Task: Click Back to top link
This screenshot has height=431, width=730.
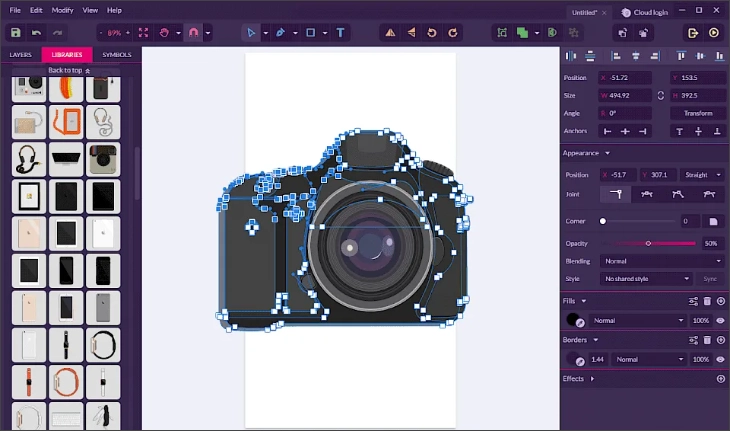Action: [69, 70]
